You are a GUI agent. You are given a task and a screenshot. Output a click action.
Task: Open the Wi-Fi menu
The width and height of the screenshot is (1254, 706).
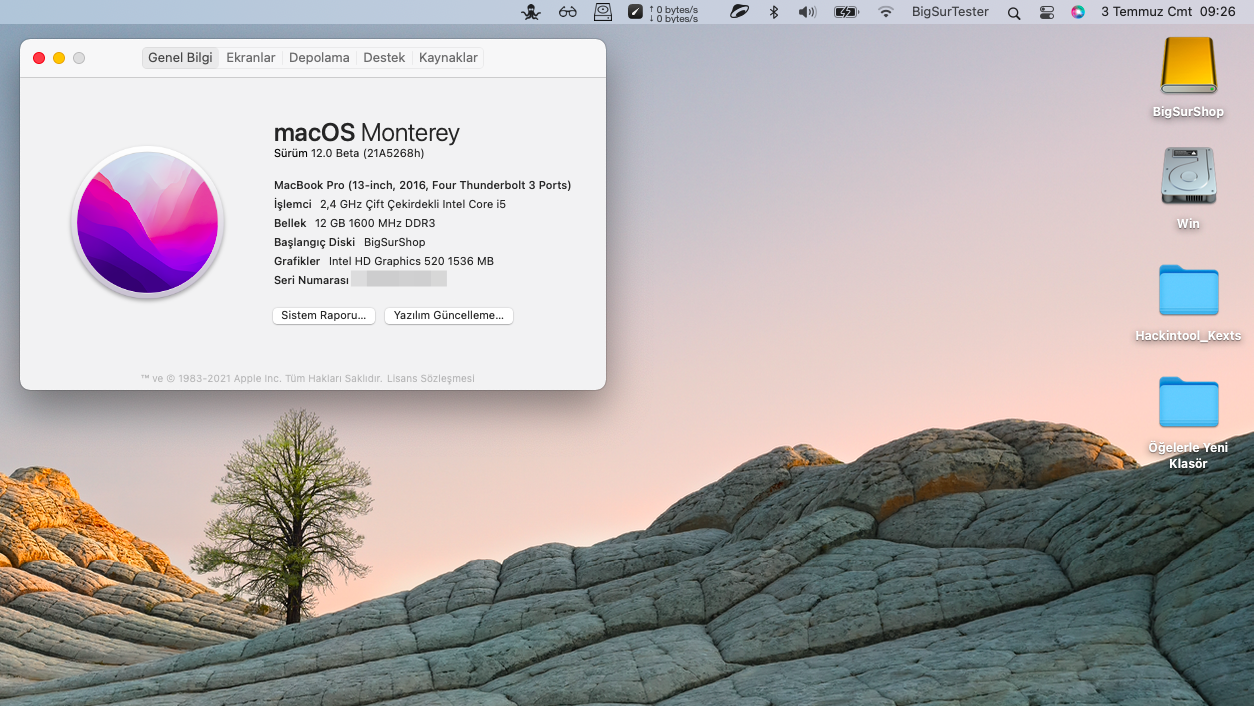click(x=886, y=12)
